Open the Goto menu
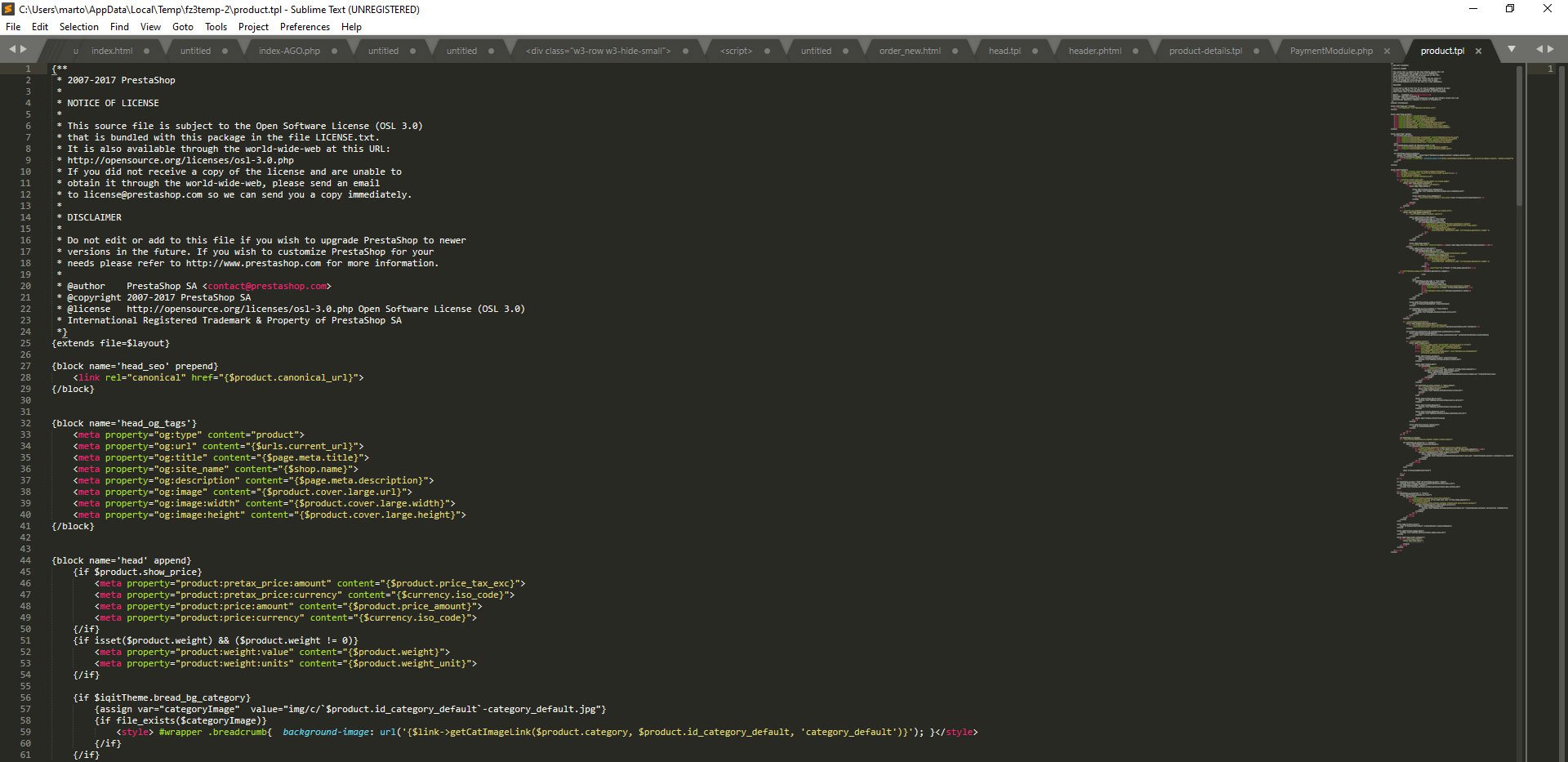 [183, 27]
